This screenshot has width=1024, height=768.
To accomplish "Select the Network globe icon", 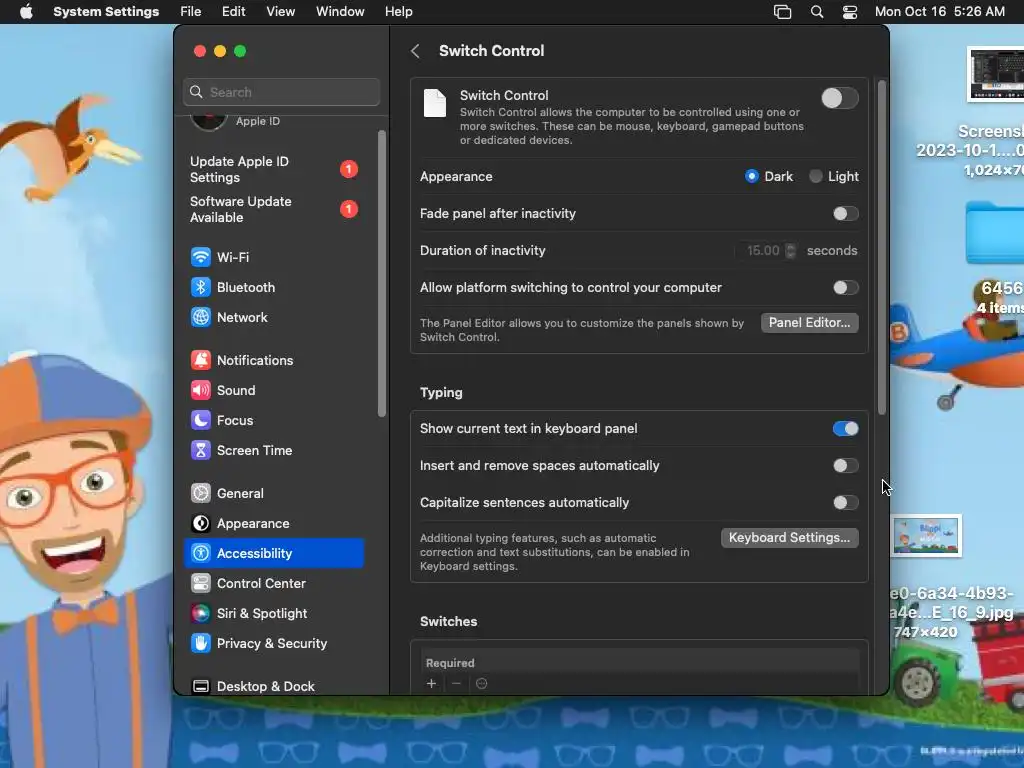I will (x=200, y=317).
